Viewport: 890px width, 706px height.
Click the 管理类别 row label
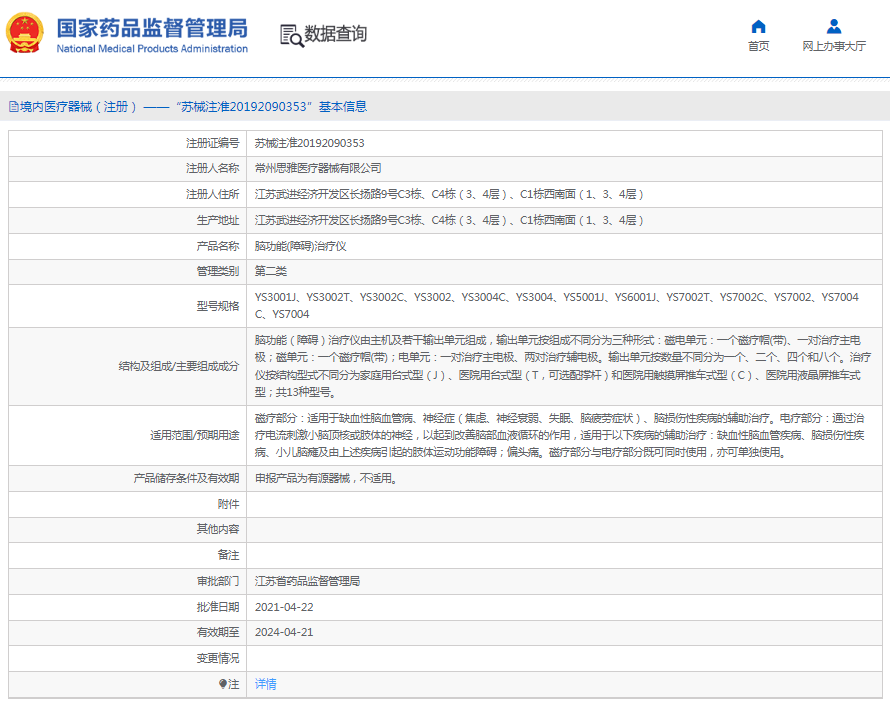coord(218,271)
